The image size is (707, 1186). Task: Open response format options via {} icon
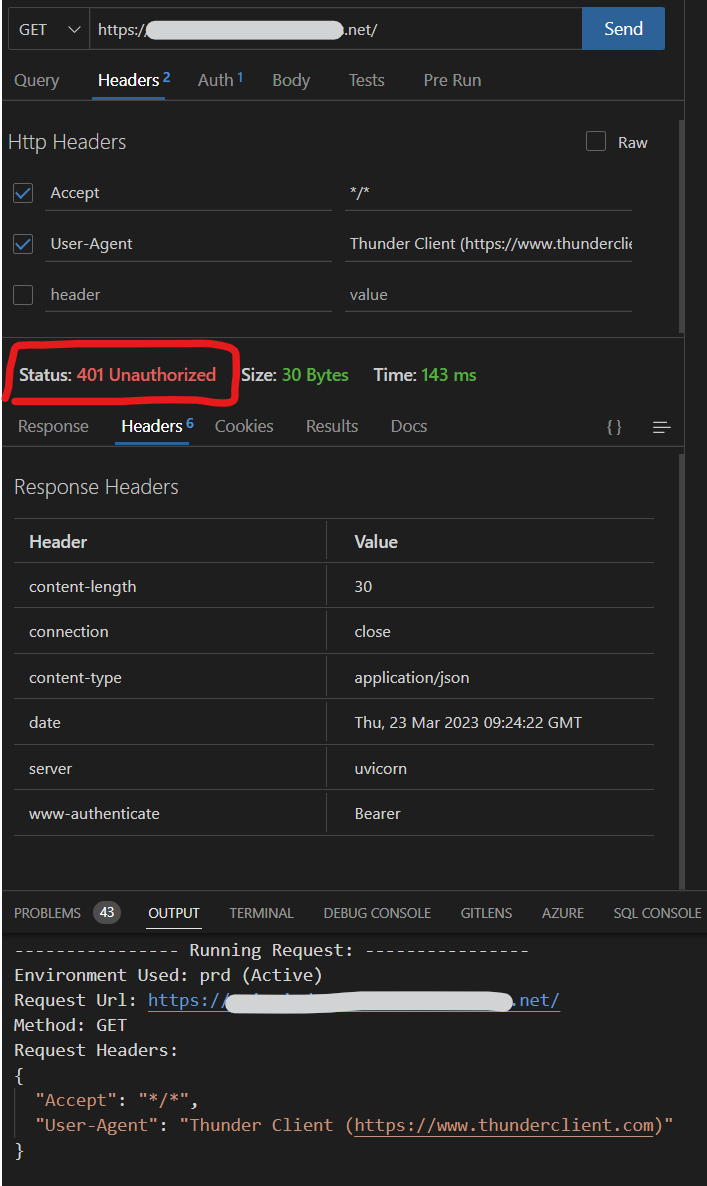(614, 426)
